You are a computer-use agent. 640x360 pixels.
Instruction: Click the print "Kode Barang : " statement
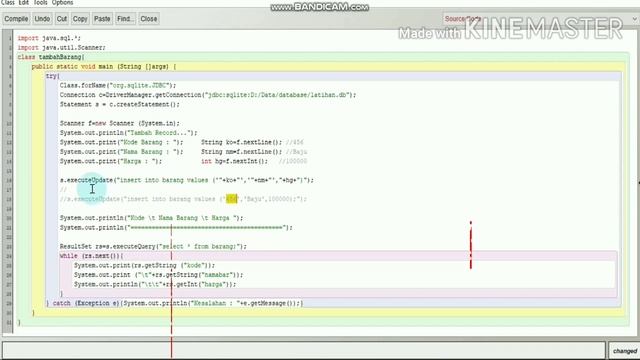[122, 142]
